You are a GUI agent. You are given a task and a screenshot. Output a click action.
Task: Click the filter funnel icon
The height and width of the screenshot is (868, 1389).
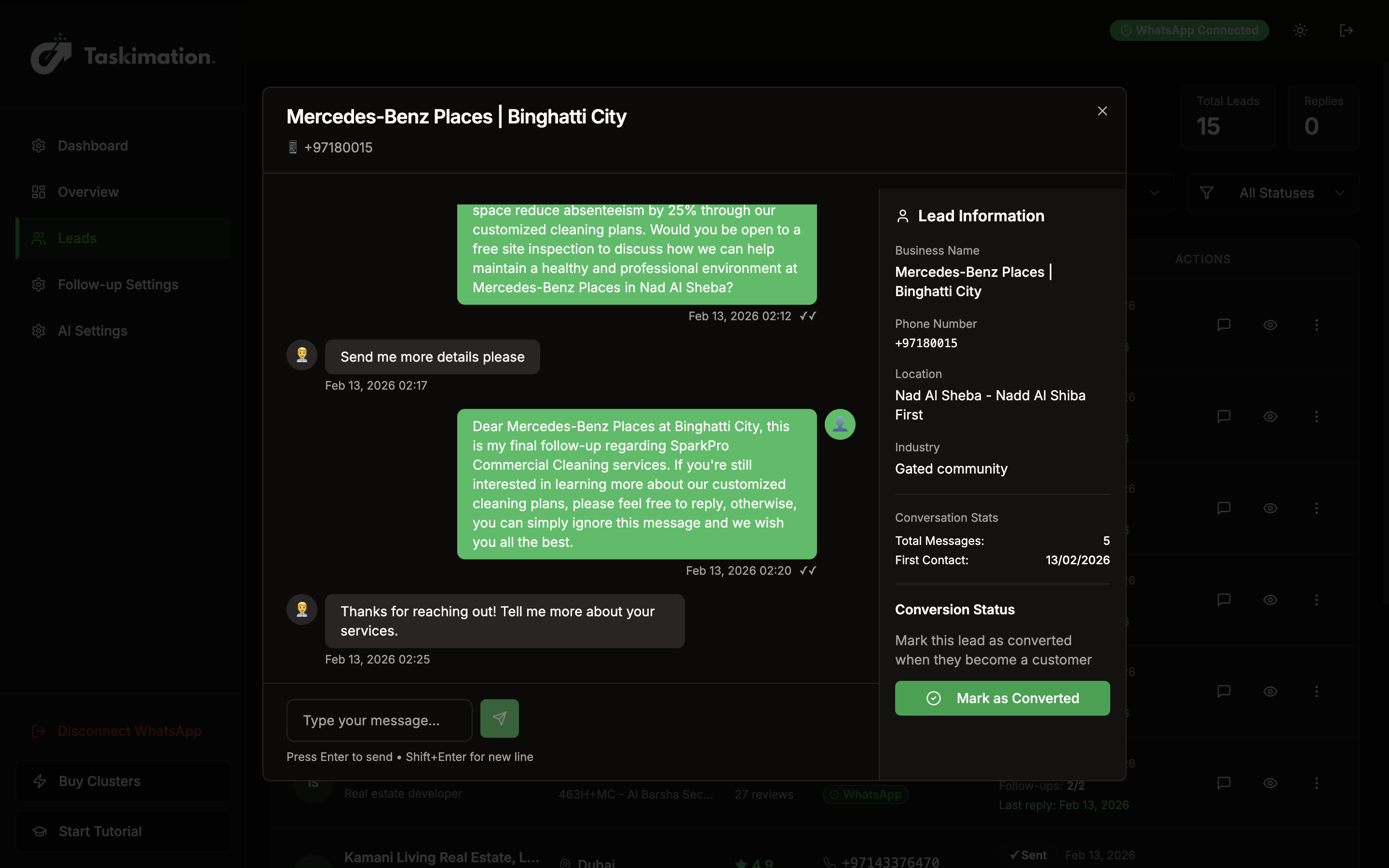(1207, 193)
